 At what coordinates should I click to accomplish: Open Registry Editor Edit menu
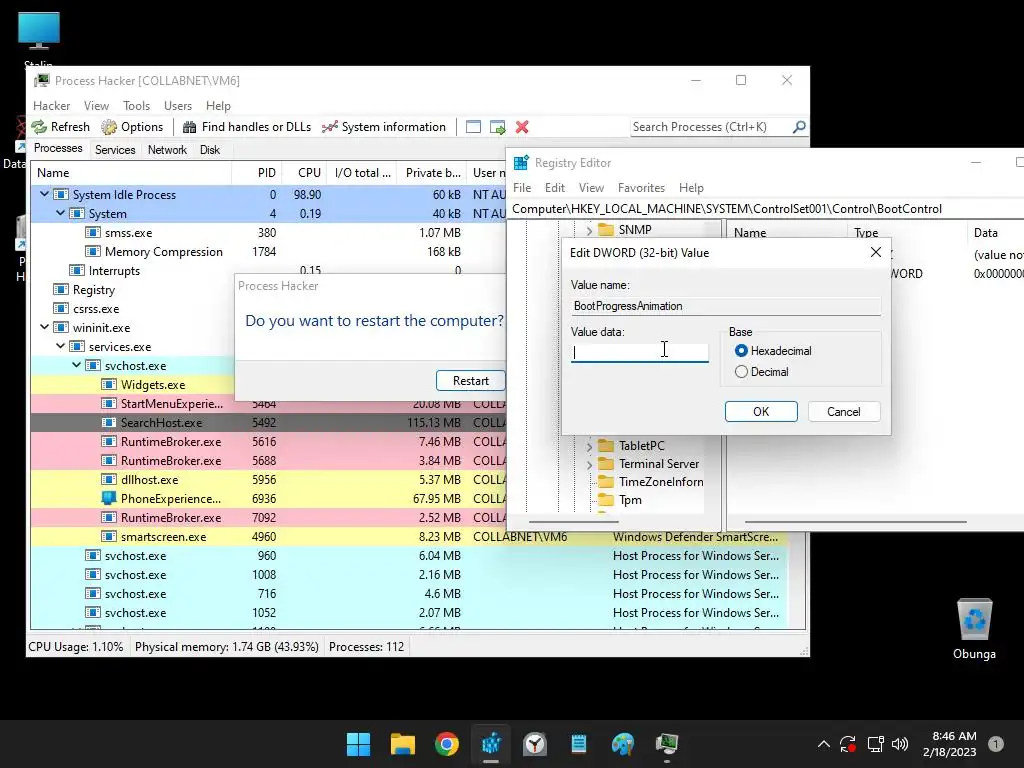[x=554, y=188]
